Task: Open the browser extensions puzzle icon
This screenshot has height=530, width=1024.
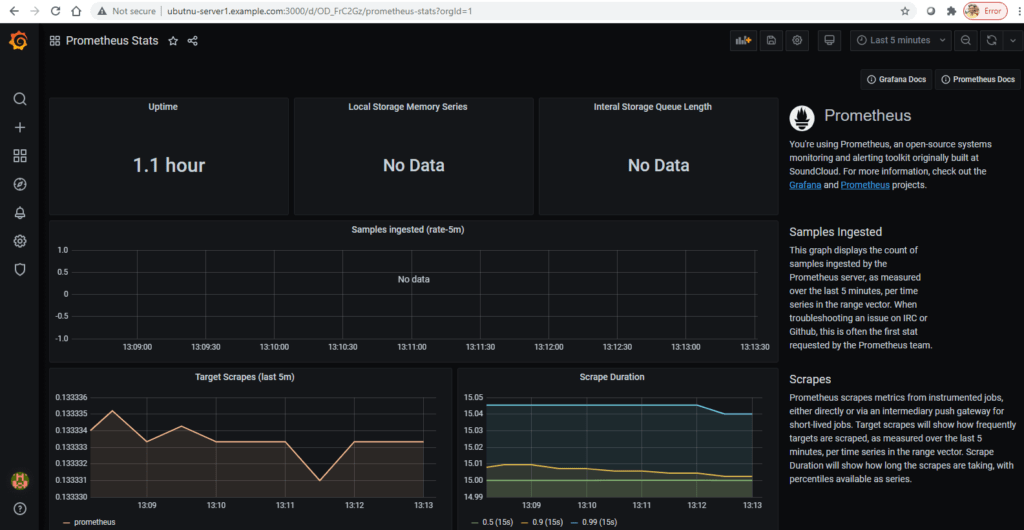Action: point(951,11)
